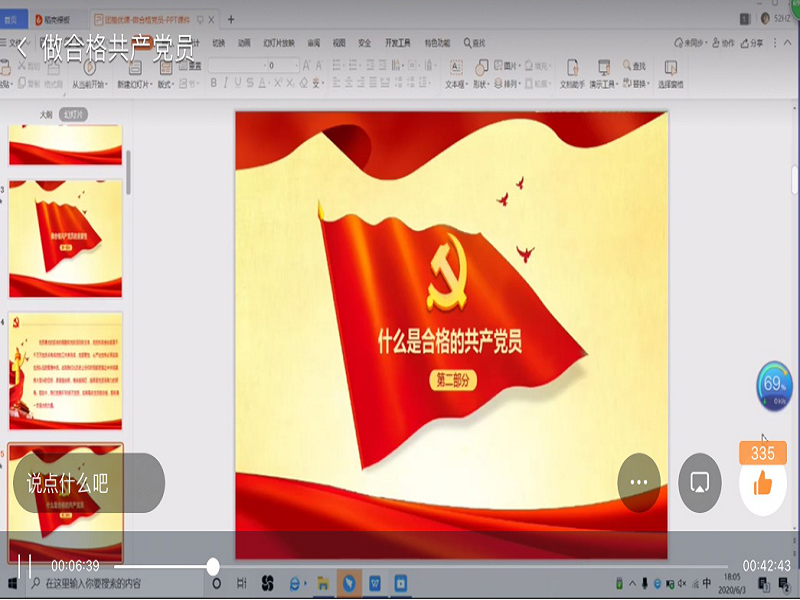The width and height of the screenshot is (800, 600).
Task: Go back from the 做合格共产党员 video
Action: (x=21, y=48)
